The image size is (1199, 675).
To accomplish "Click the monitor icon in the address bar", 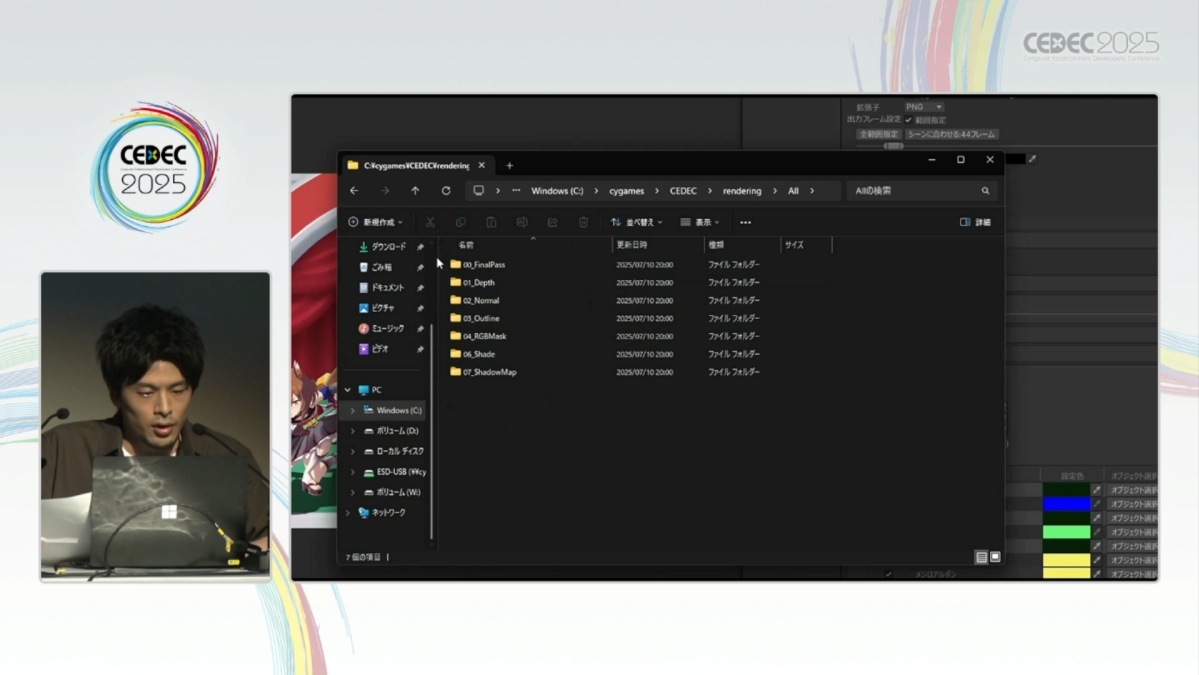I will (x=479, y=191).
